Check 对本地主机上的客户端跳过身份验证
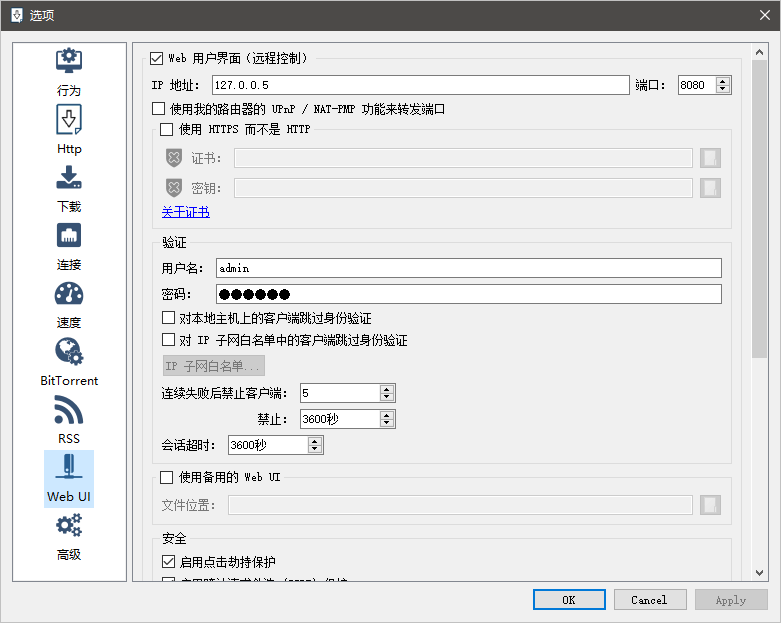781x623 pixels. click(x=168, y=318)
